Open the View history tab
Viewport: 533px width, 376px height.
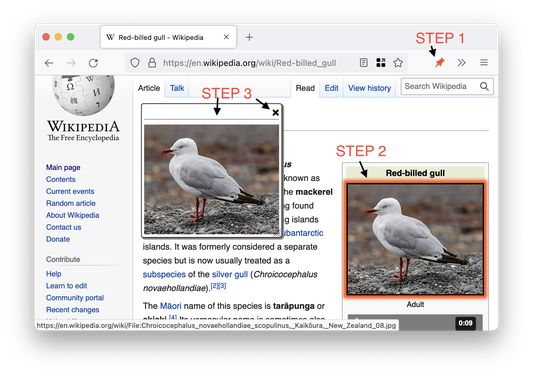point(369,88)
